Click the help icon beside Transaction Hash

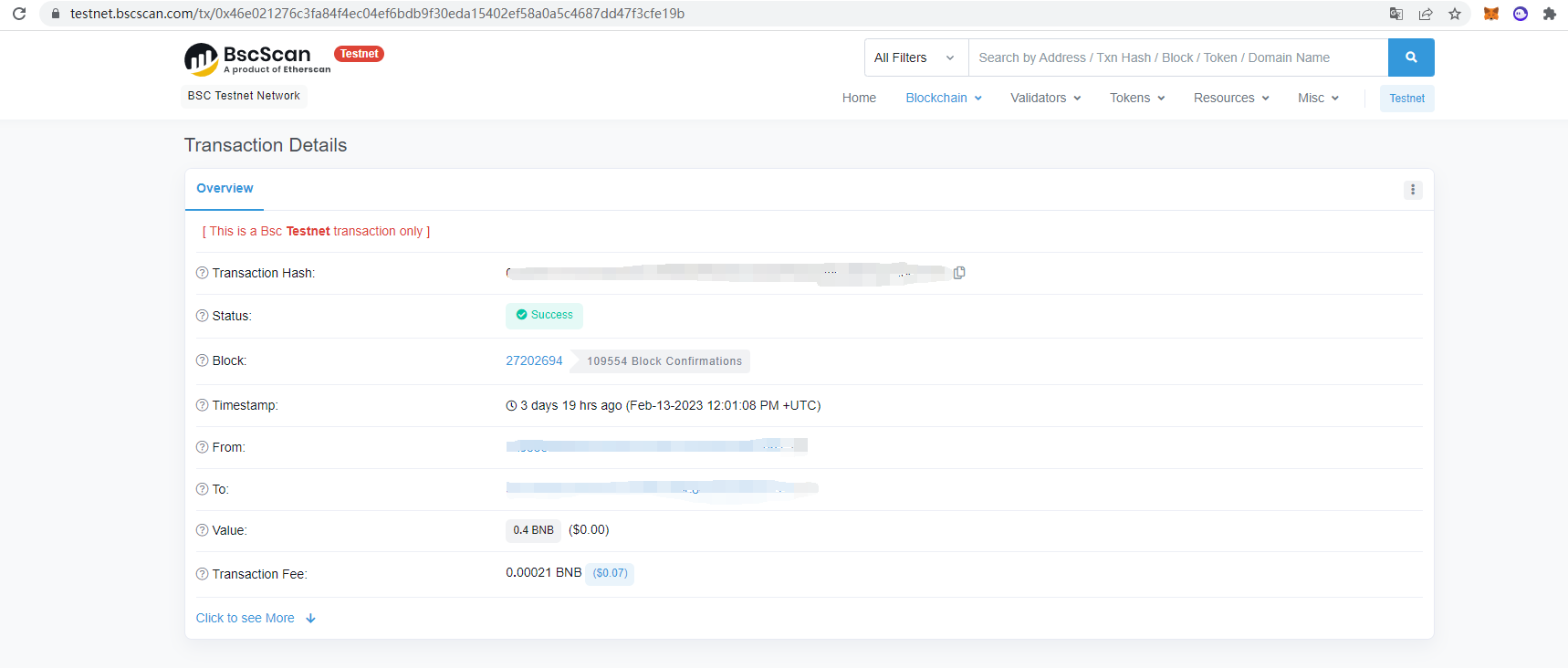click(202, 273)
